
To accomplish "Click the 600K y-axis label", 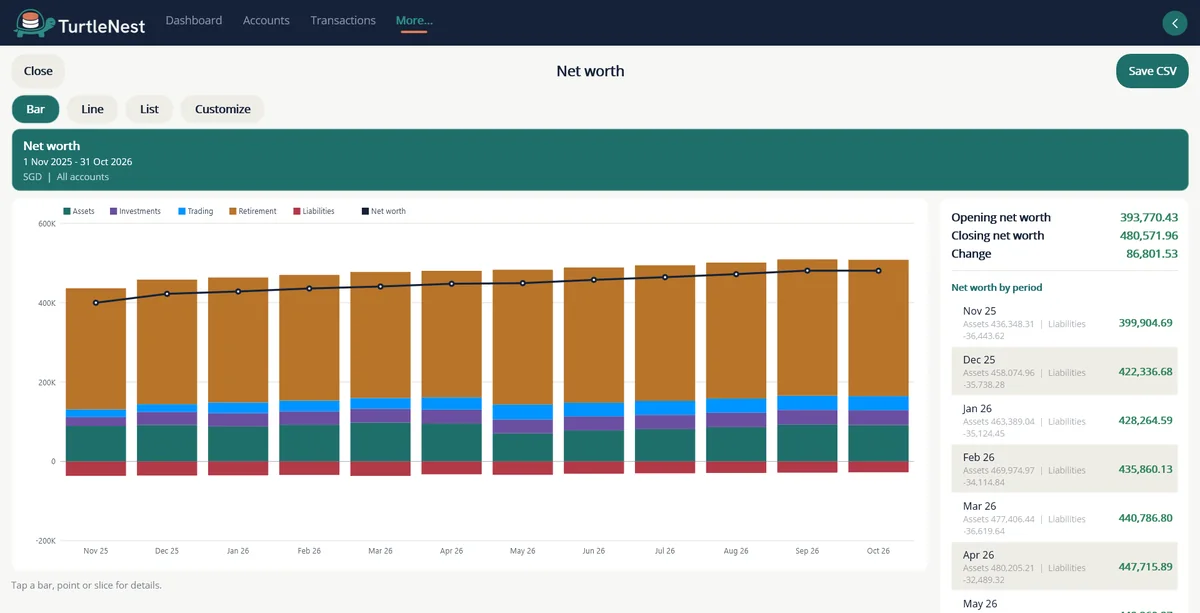I will (x=47, y=224).
